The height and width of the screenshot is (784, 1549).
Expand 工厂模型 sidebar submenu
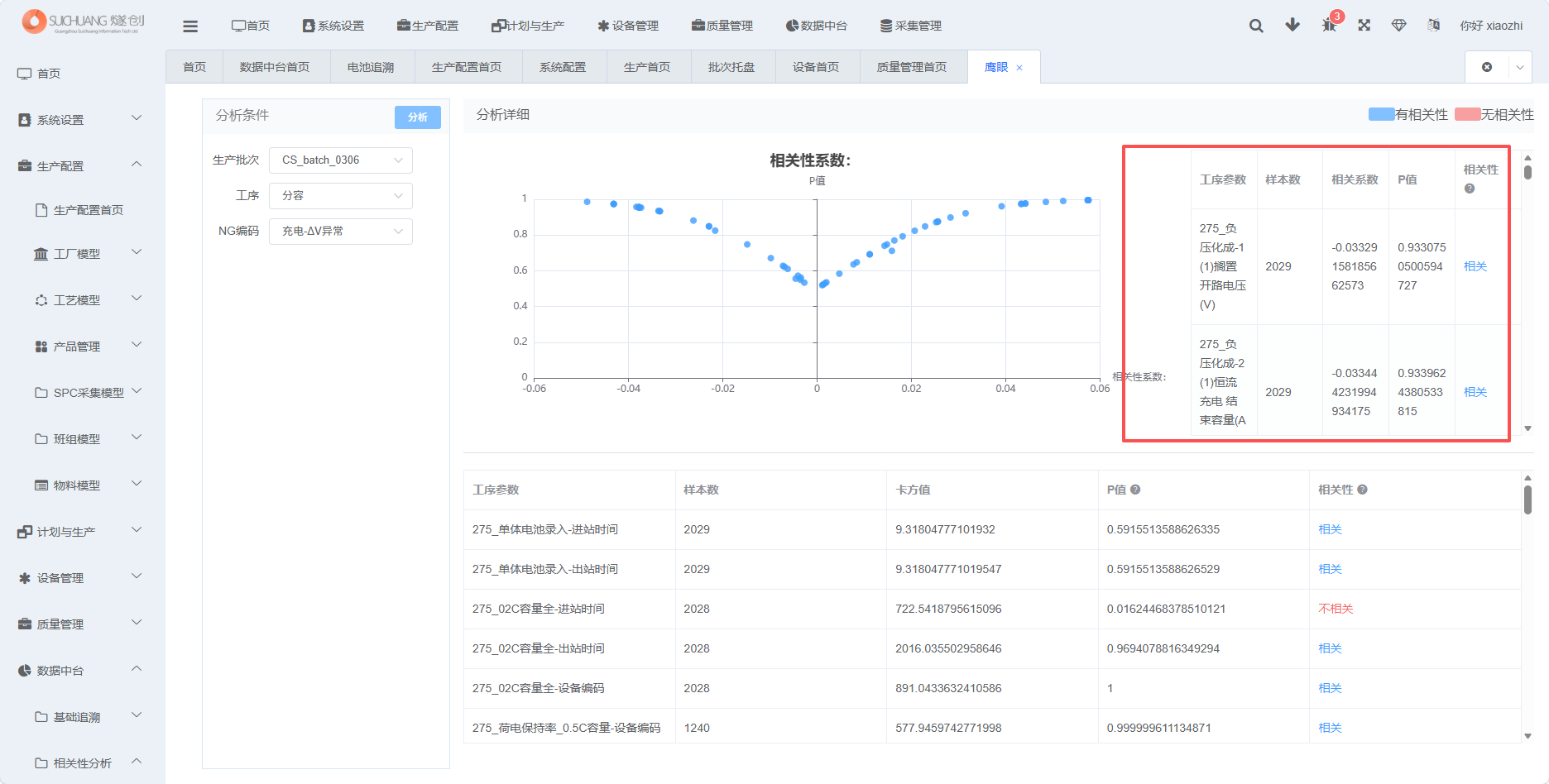(83, 254)
